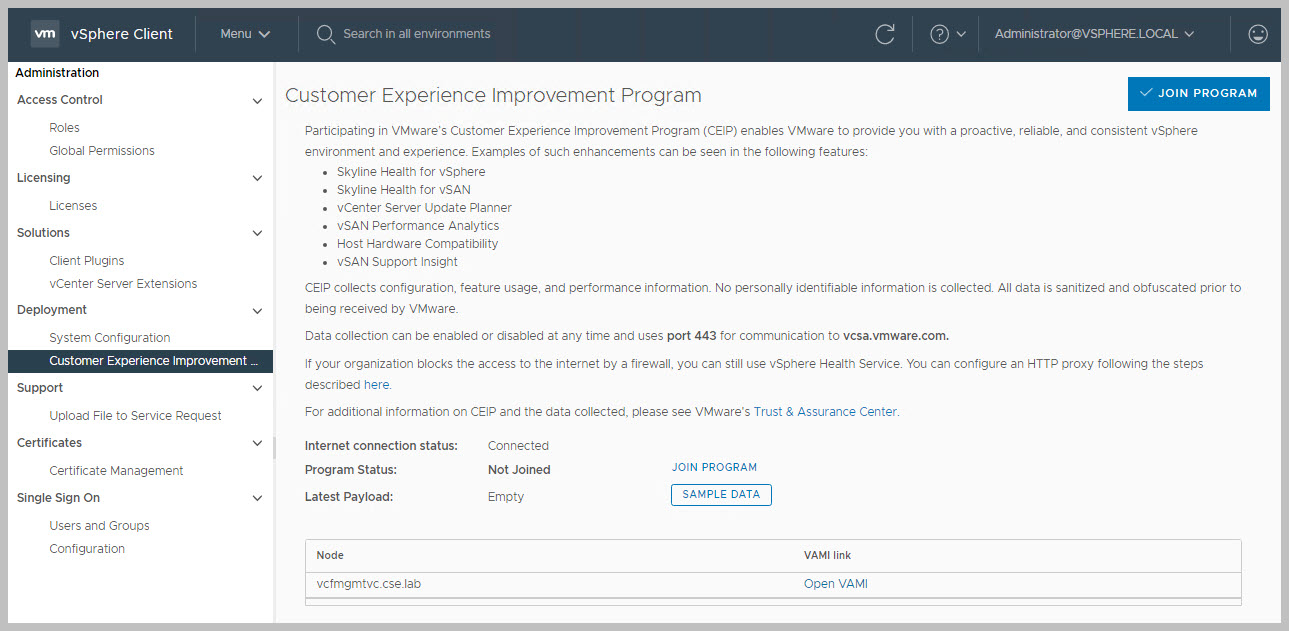Screen dimensions: 1289x631
Task: Click the 'here' proxy steps link
Action: 376,385
